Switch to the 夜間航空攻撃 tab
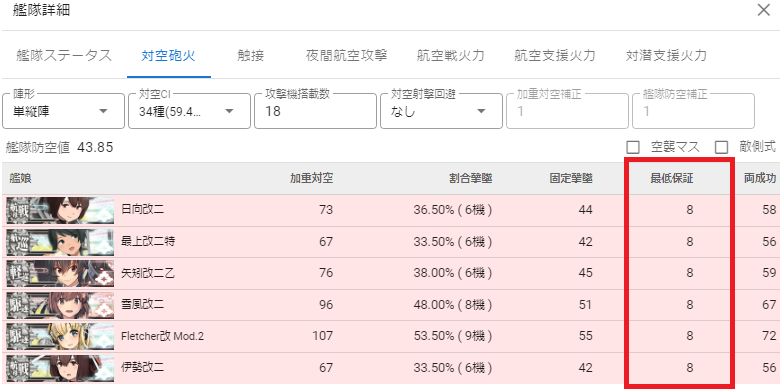 click(346, 56)
